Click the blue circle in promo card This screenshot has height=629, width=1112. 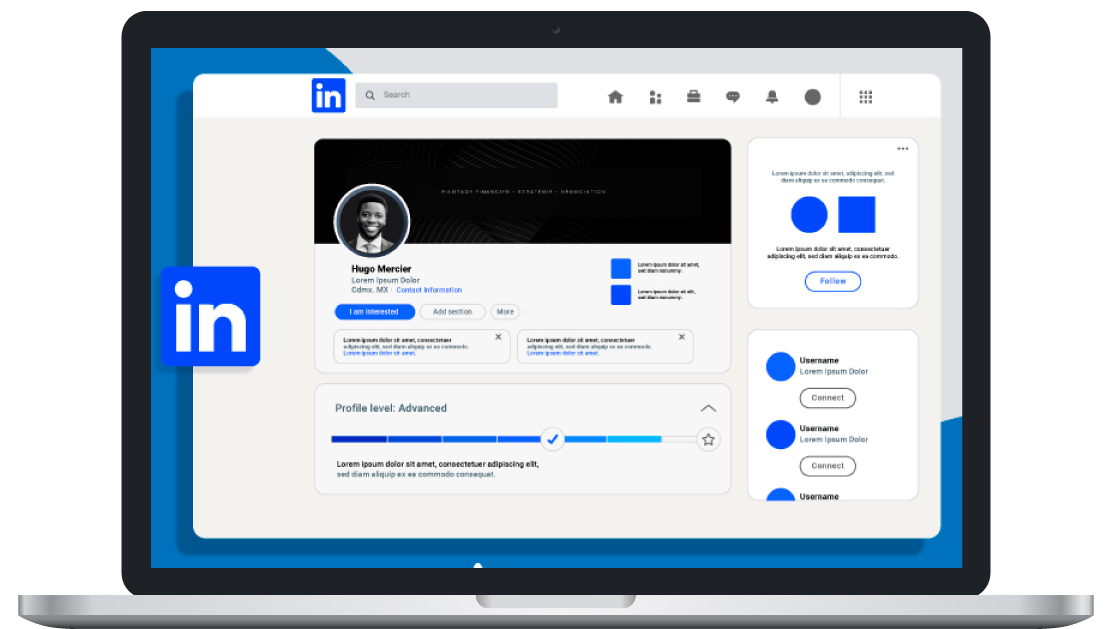point(809,215)
